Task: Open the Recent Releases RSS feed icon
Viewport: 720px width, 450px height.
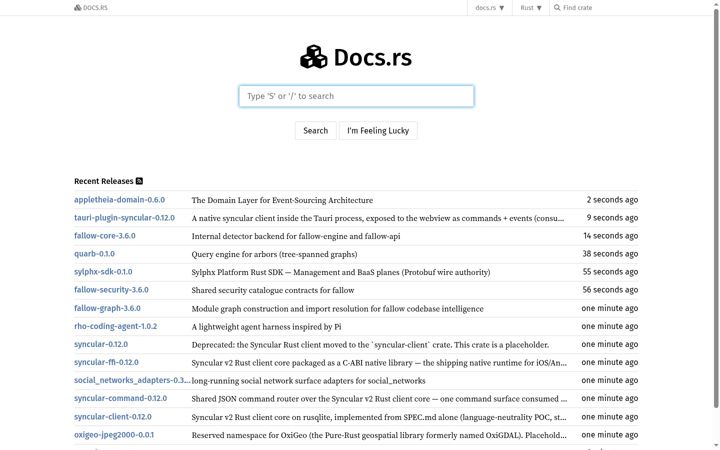Action: pos(140,181)
